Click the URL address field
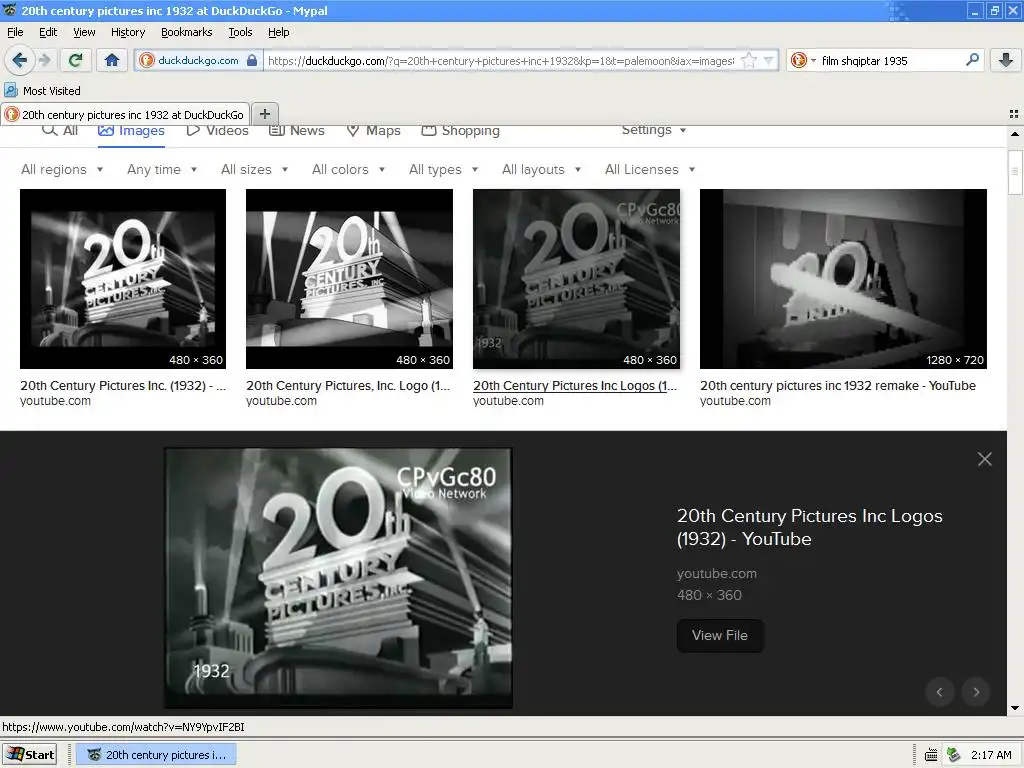The image size is (1024, 768). (x=501, y=61)
